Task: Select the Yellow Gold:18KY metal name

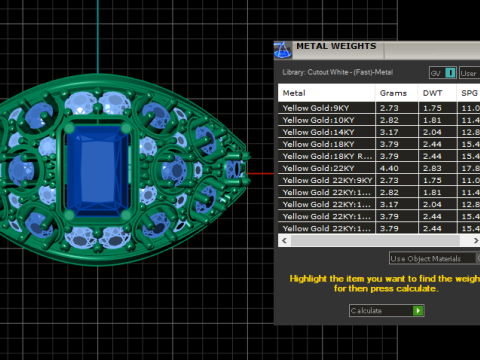Action: pyautogui.click(x=318, y=144)
